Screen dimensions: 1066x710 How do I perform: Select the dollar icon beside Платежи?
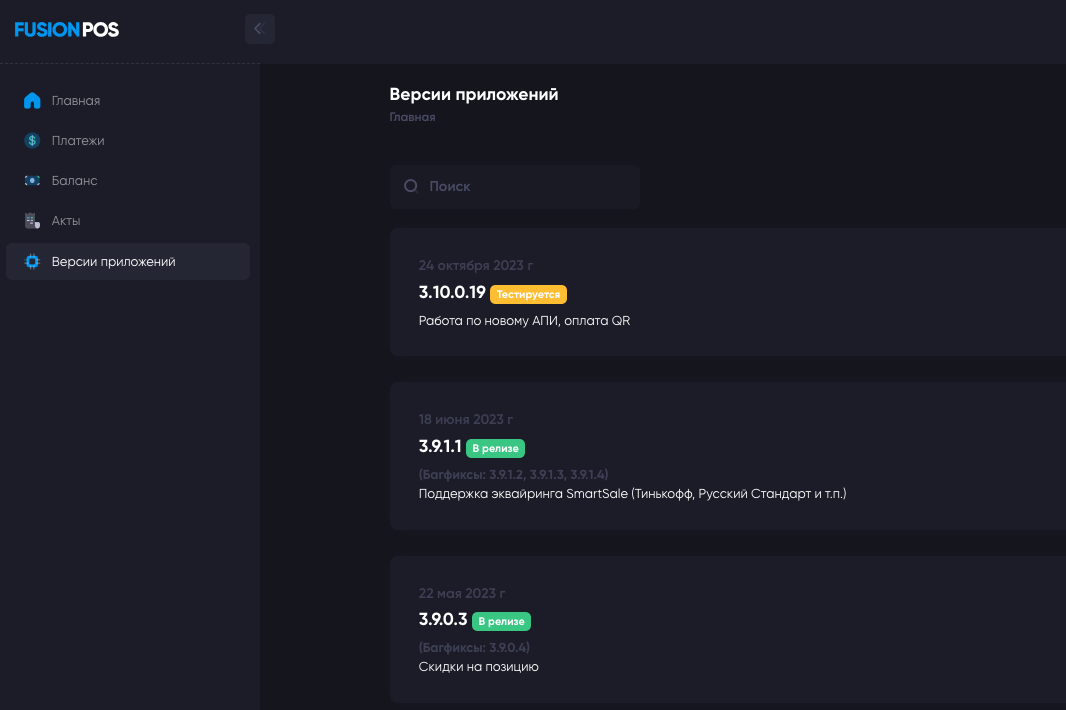point(32,140)
